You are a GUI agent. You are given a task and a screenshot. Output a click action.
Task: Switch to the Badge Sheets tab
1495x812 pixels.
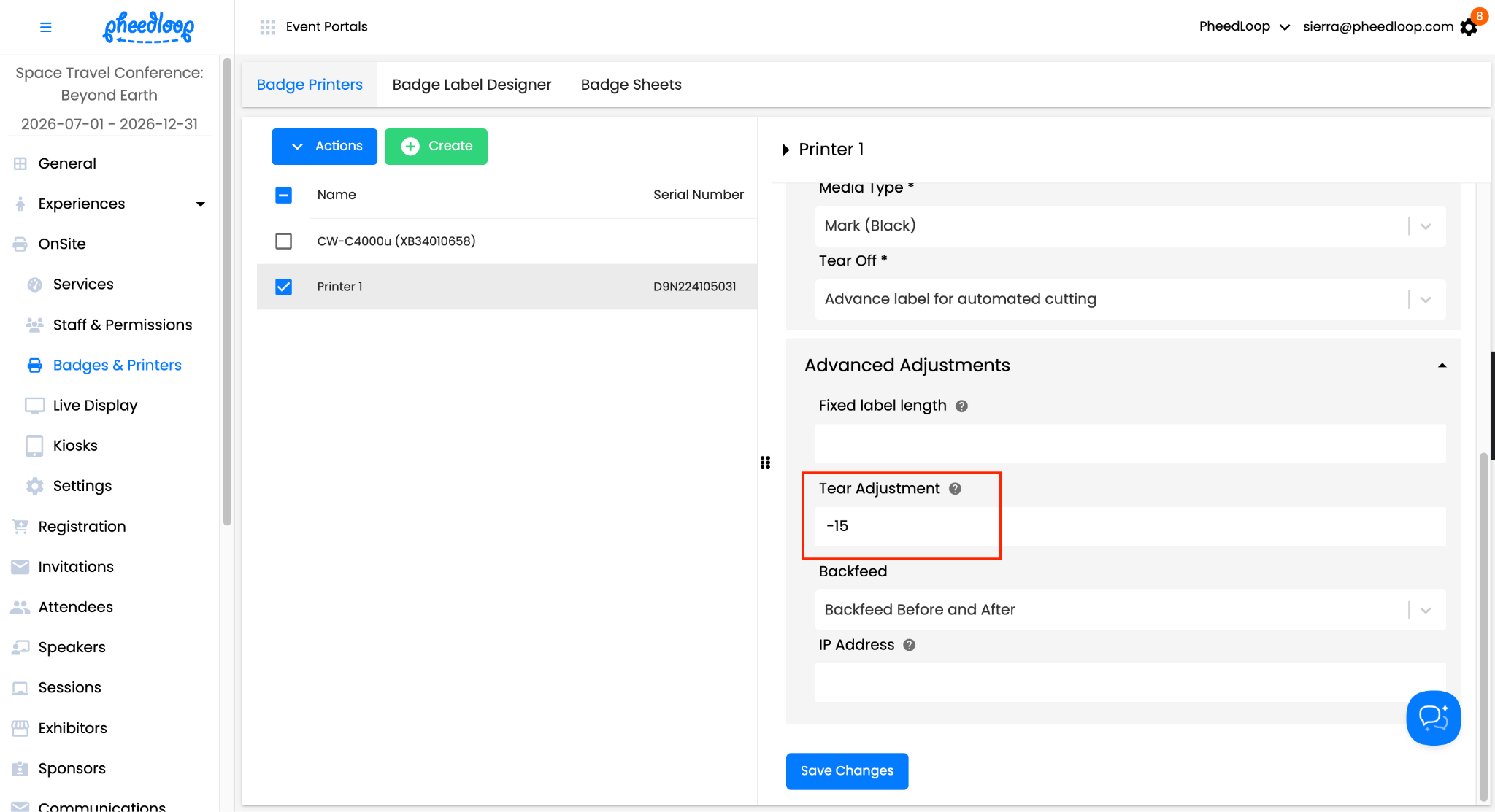pos(631,85)
